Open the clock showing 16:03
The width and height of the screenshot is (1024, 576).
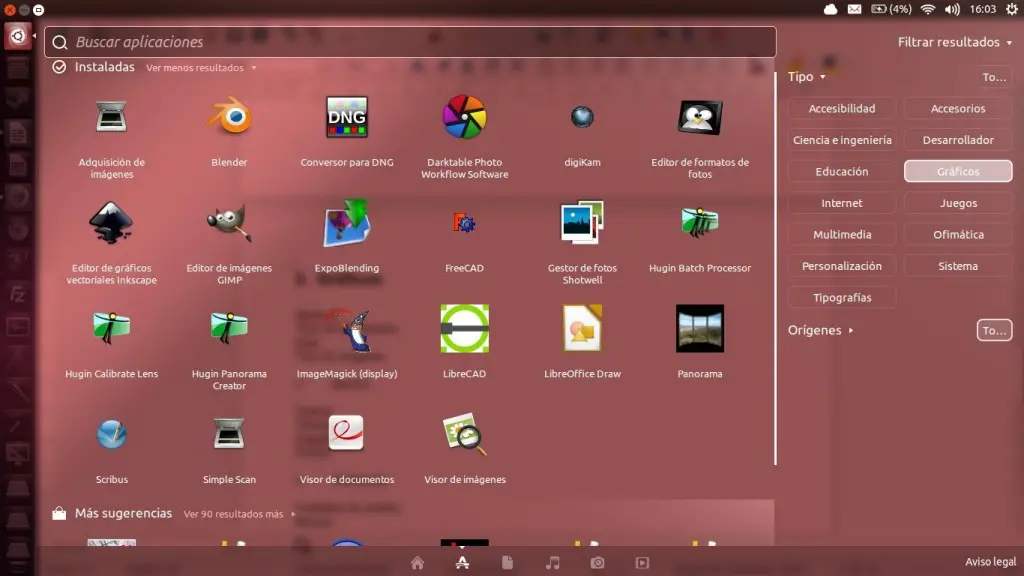(x=982, y=9)
